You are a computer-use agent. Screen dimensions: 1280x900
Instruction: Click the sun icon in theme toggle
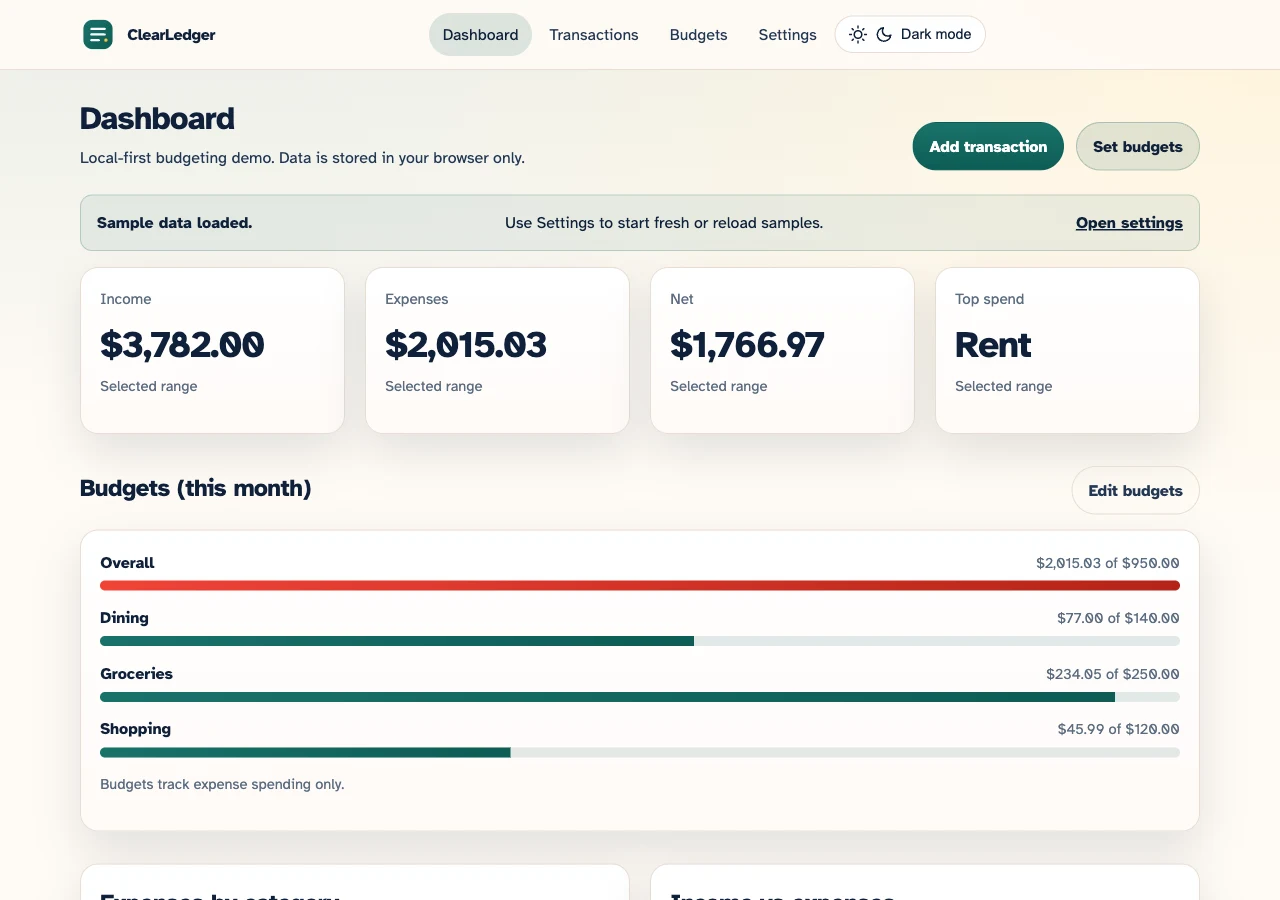pyautogui.click(x=858, y=35)
